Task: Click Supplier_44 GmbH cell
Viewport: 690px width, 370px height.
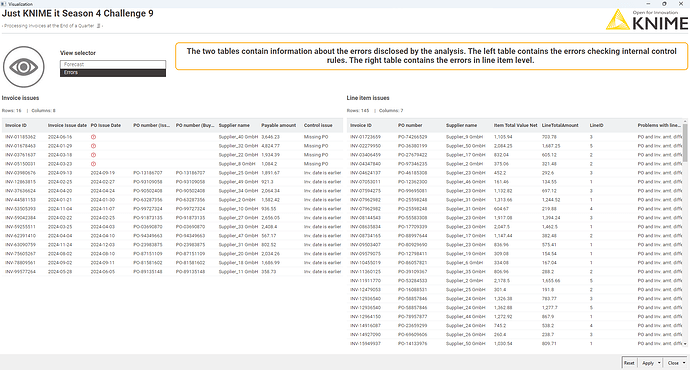Action: 466,317
